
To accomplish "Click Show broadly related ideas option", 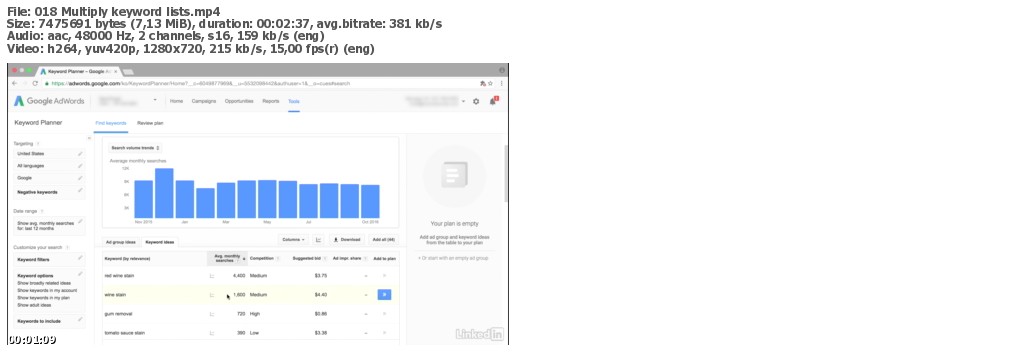I will (44, 283).
